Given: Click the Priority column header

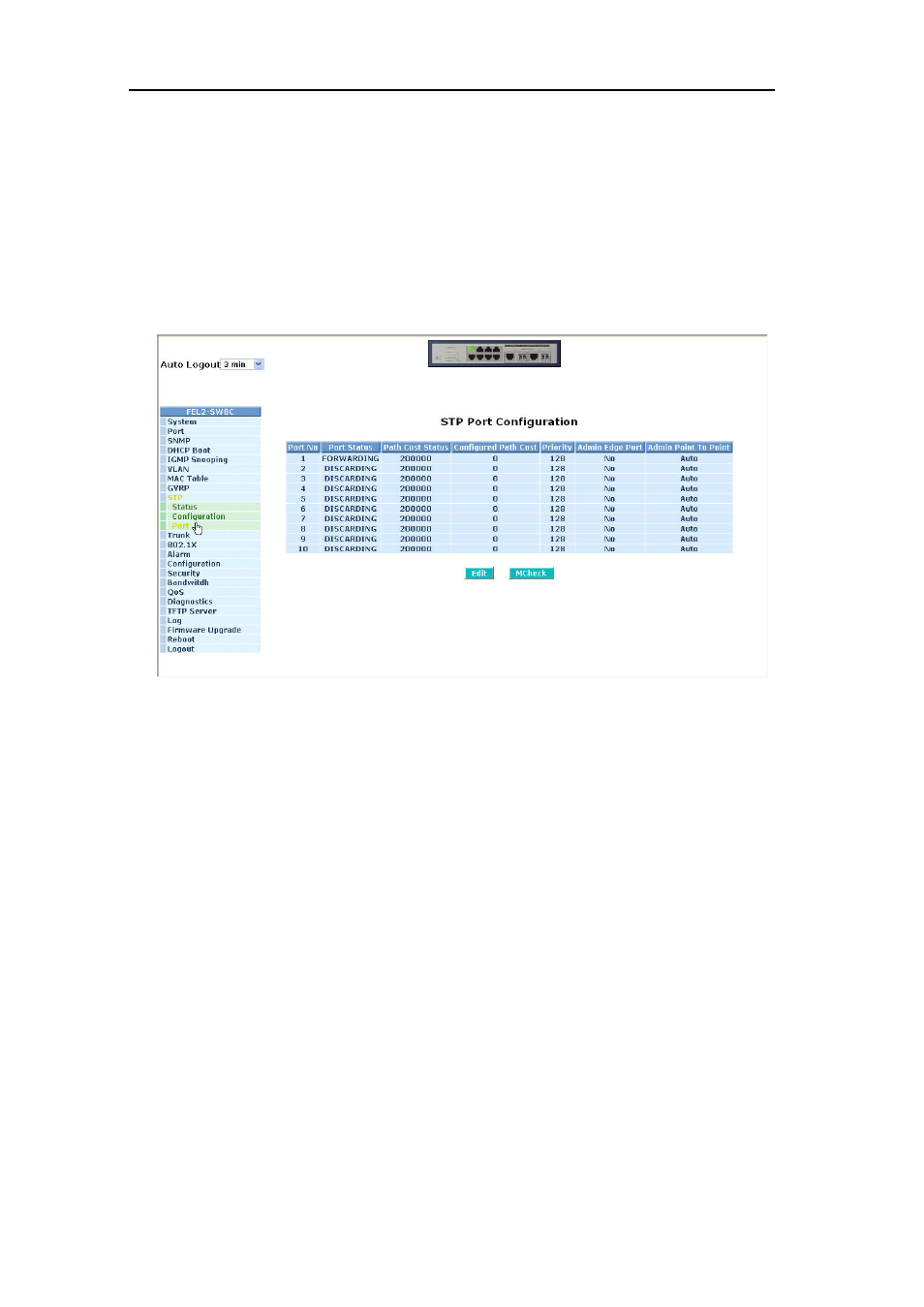Looking at the screenshot, I should pyautogui.click(x=557, y=448).
